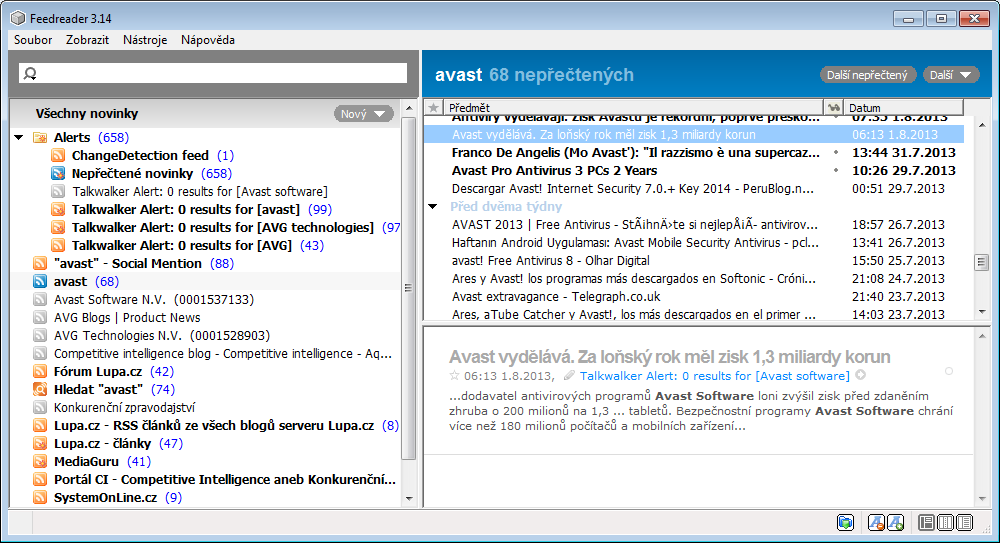Open the Soubor menu
1000x543 pixels.
pos(33,40)
